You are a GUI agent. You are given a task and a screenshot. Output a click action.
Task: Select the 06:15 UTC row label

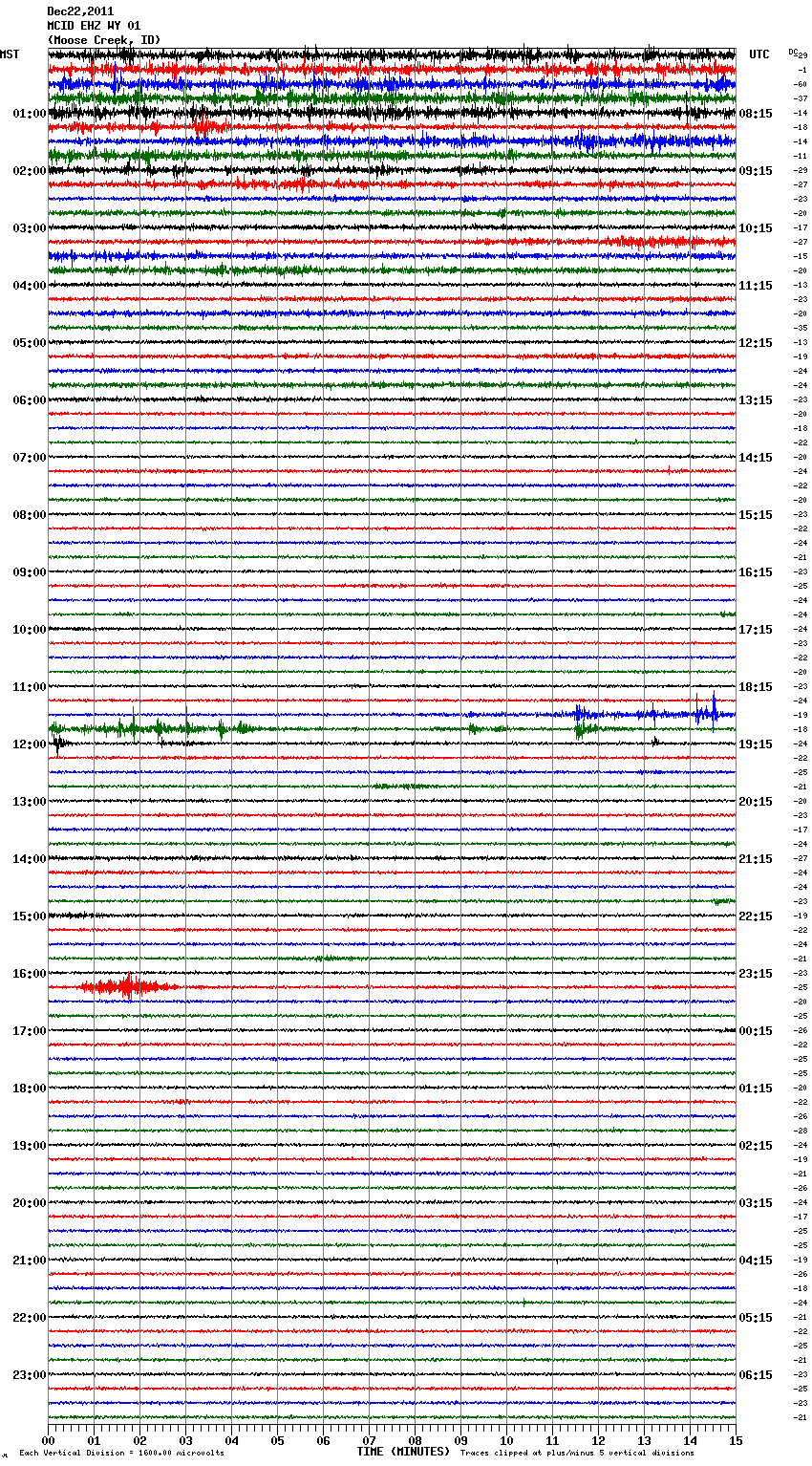click(x=756, y=1375)
